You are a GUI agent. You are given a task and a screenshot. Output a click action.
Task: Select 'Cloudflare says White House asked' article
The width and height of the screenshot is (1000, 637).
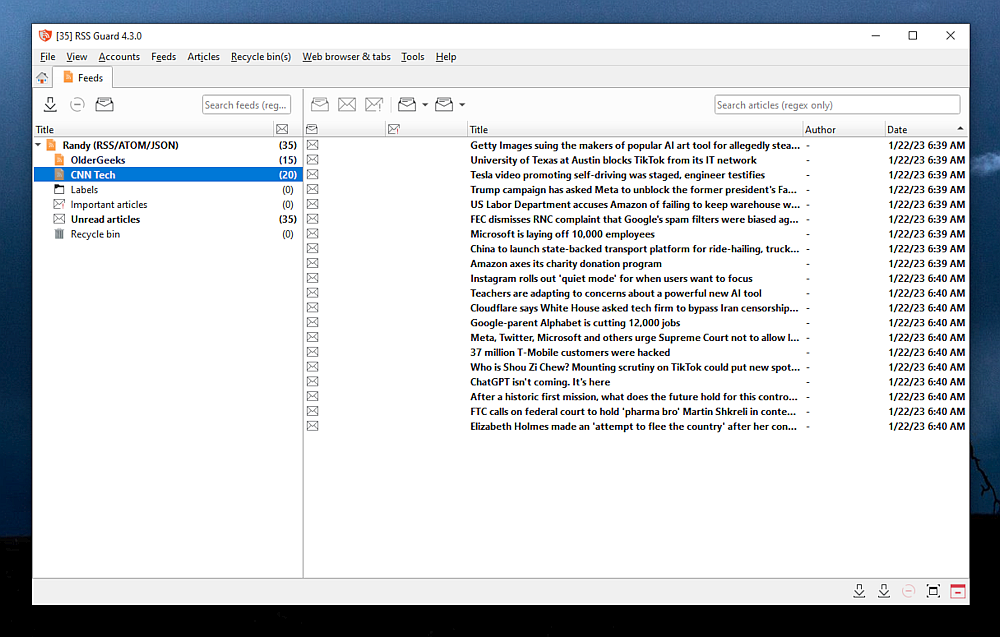[636, 308]
